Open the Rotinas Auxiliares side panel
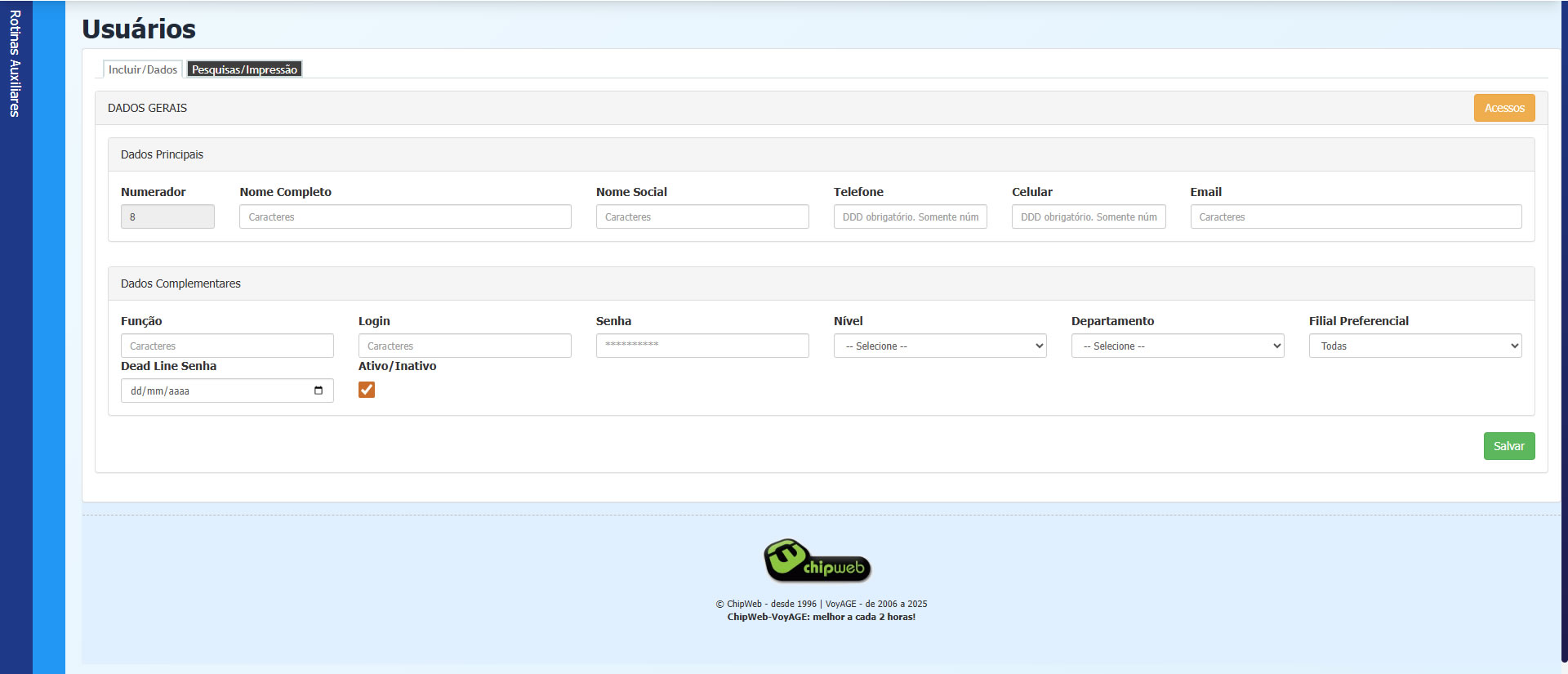 tap(15, 64)
